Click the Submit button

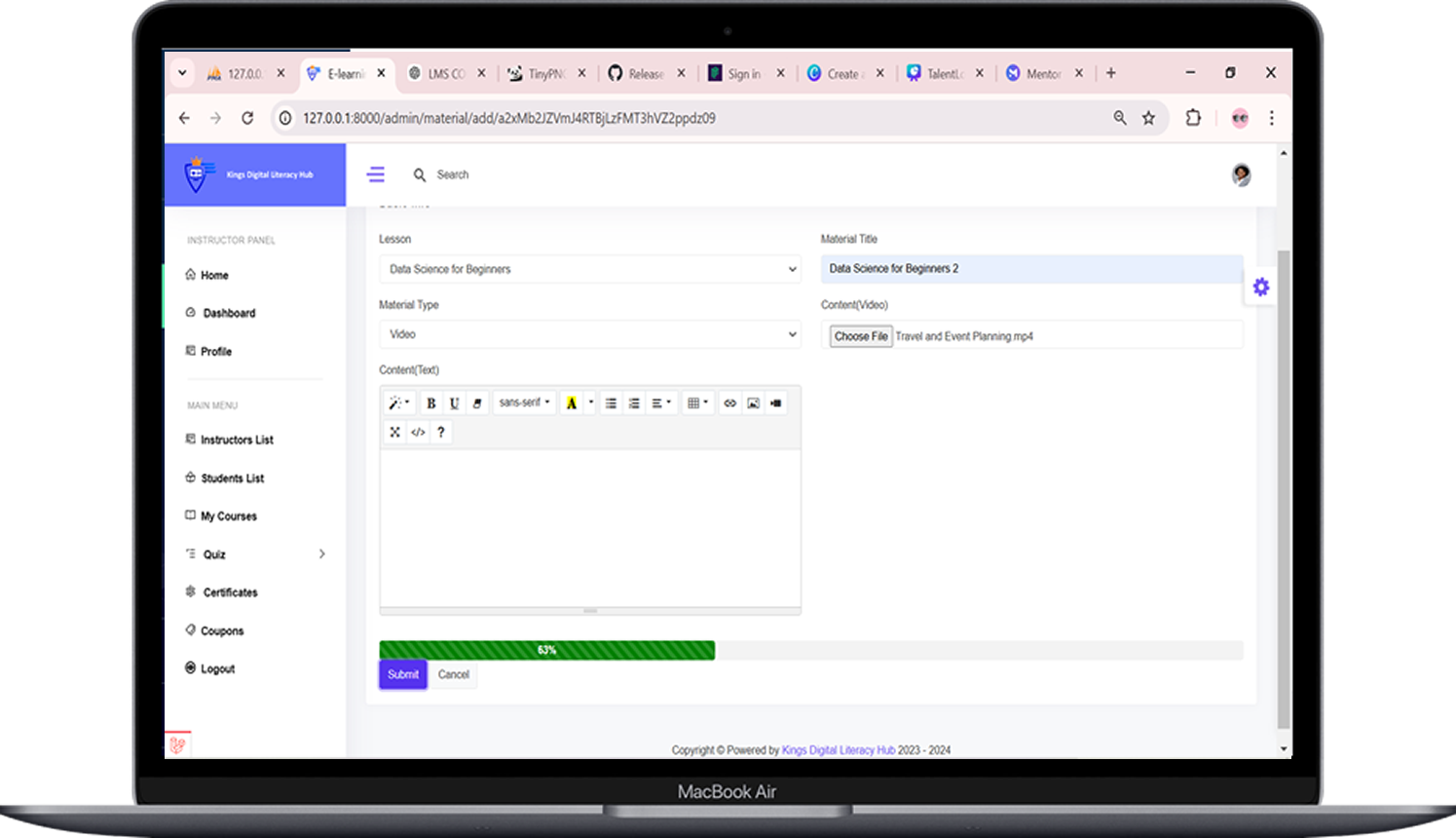coord(403,674)
